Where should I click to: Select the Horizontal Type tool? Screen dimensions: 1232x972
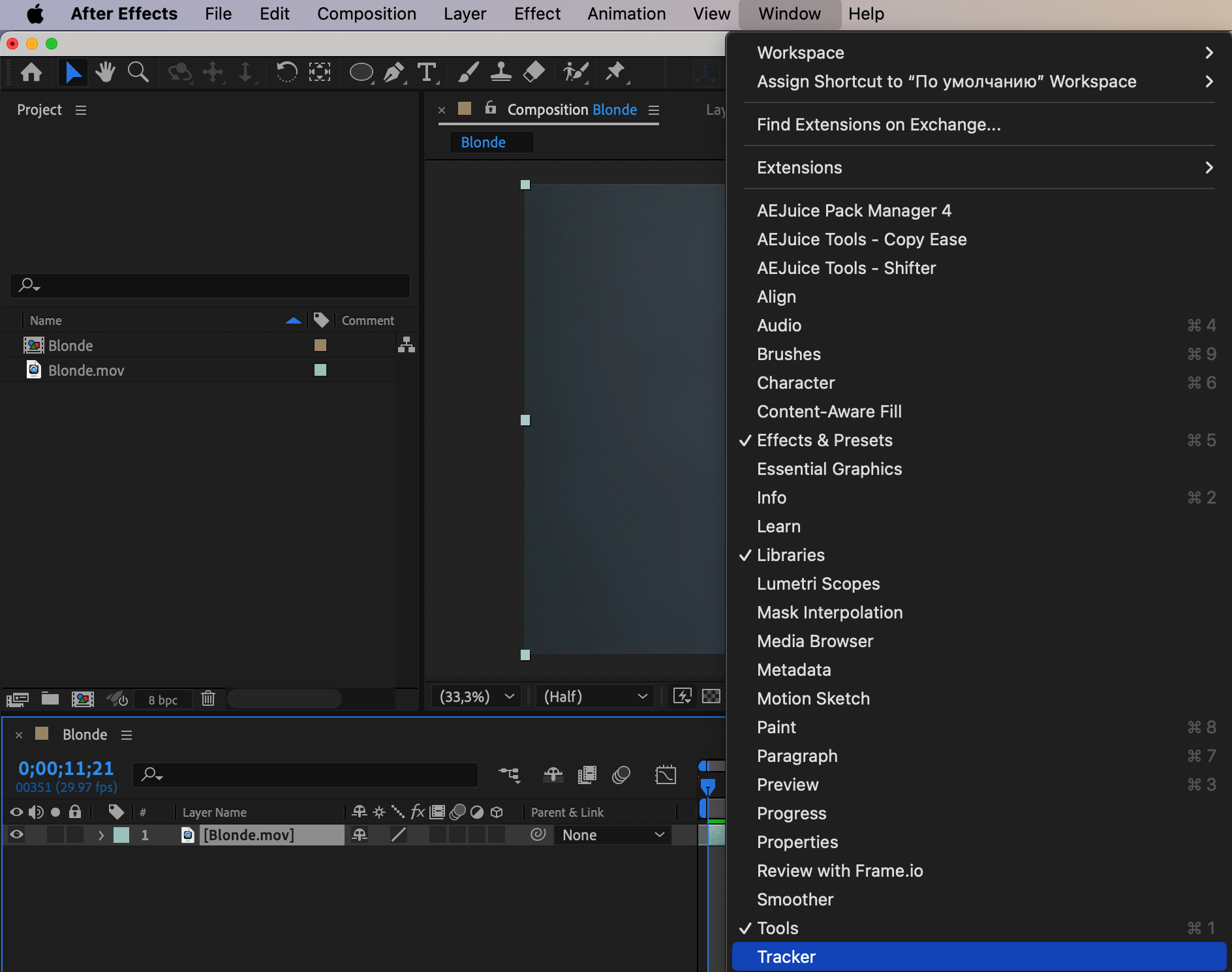pos(427,72)
